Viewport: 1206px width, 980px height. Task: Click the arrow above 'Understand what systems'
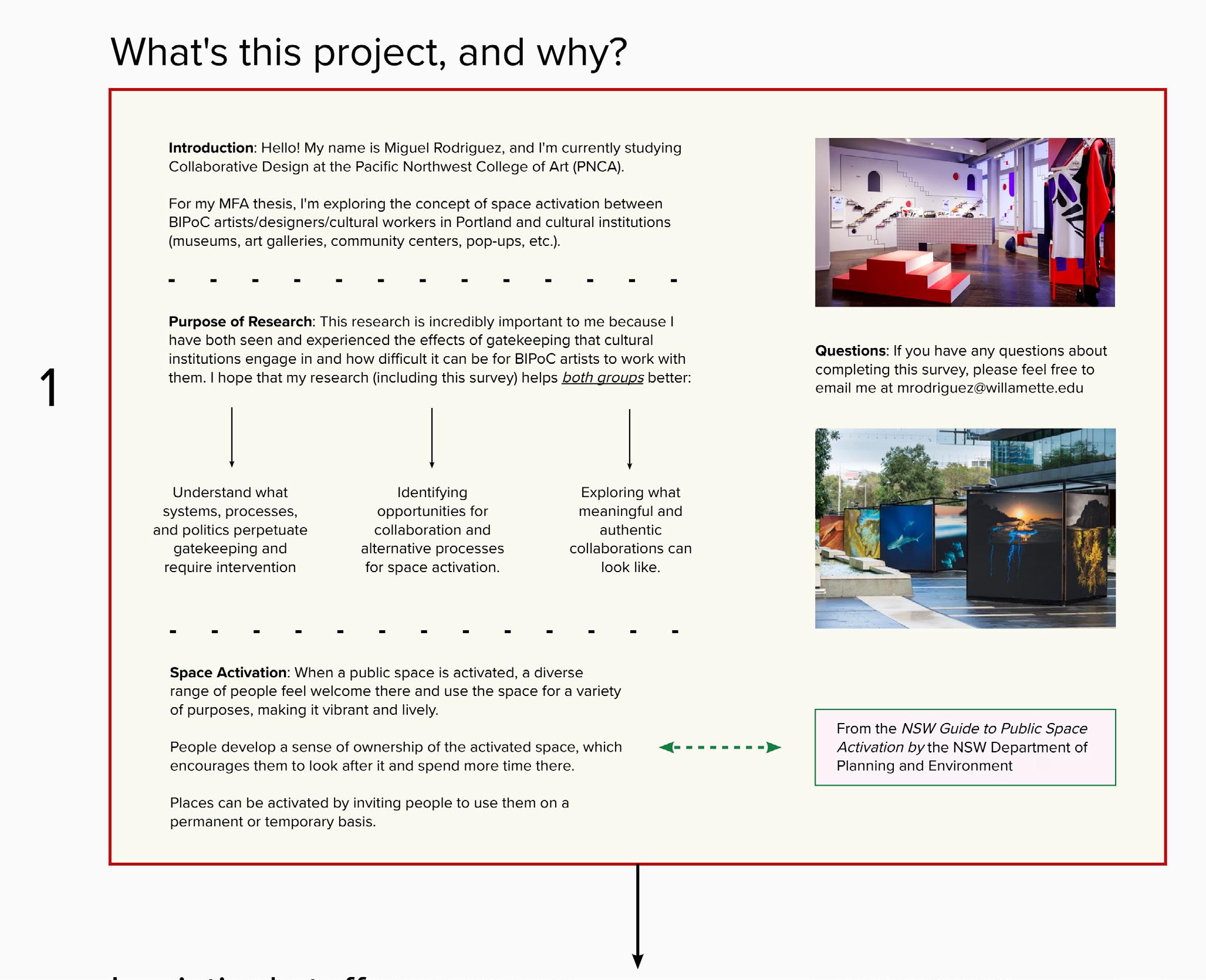point(232,437)
